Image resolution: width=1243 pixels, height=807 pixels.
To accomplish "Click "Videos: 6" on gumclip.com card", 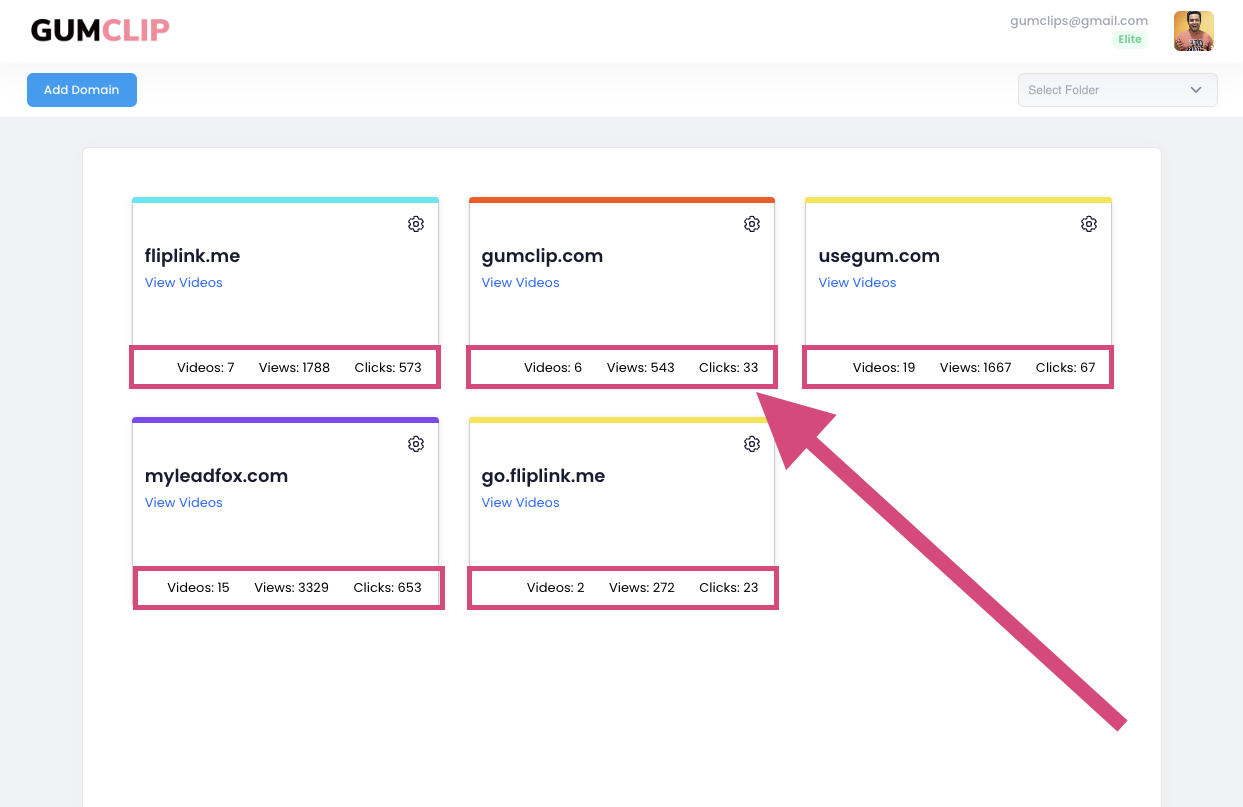I will pyautogui.click(x=553, y=368).
